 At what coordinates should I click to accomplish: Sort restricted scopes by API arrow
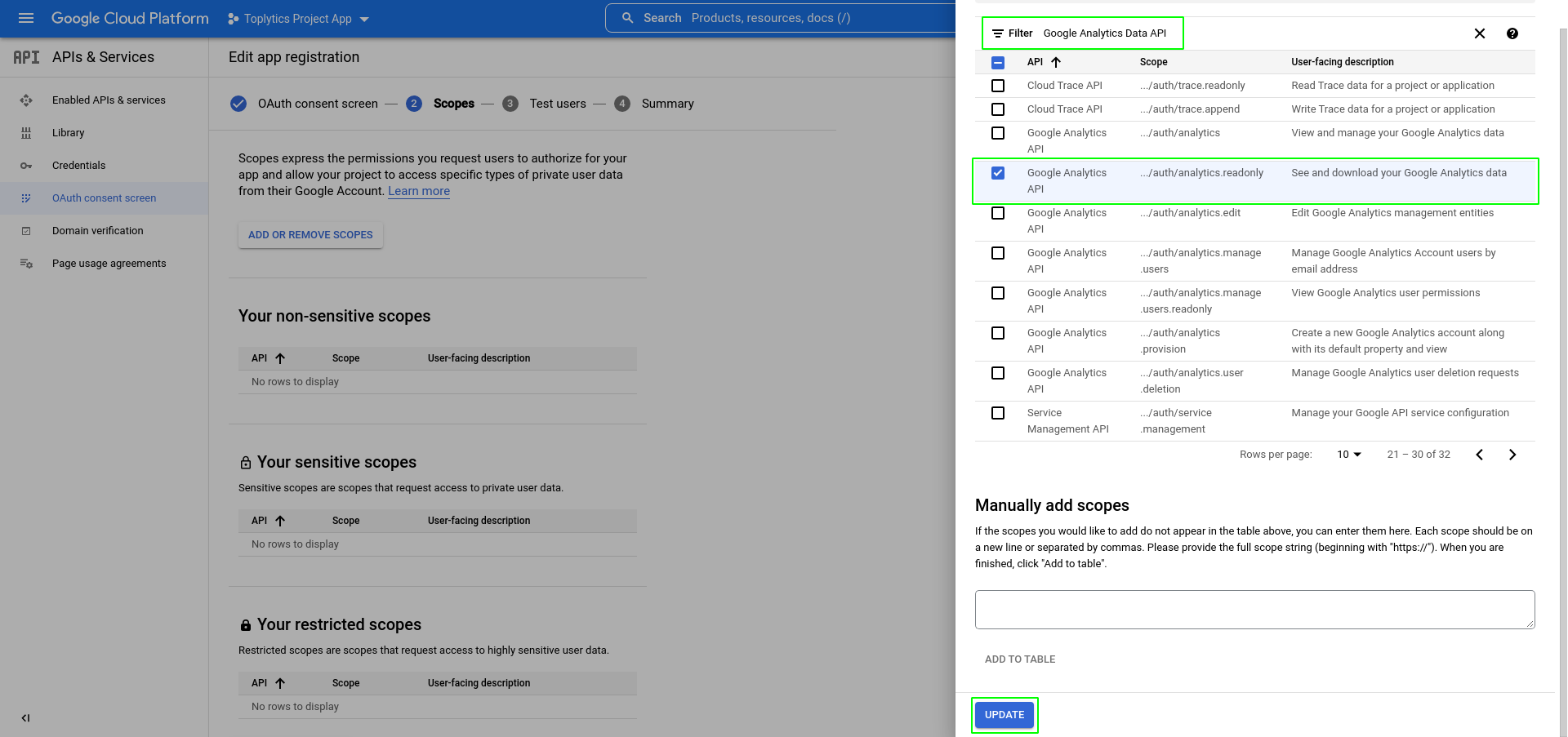280,683
